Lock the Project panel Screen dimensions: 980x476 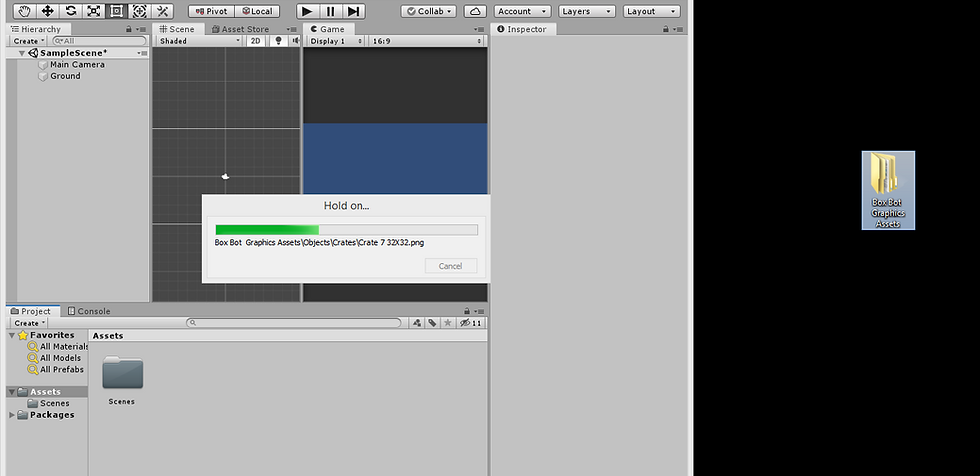point(466,311)
